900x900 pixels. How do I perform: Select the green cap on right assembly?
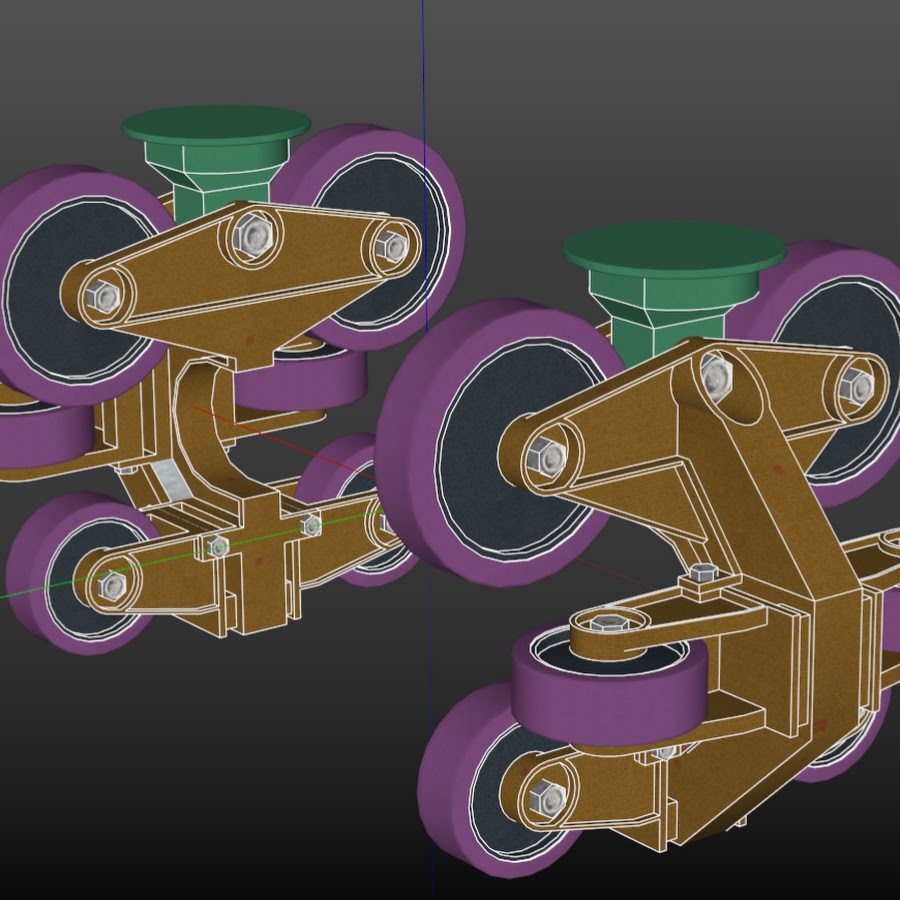(x=673, y=247)
